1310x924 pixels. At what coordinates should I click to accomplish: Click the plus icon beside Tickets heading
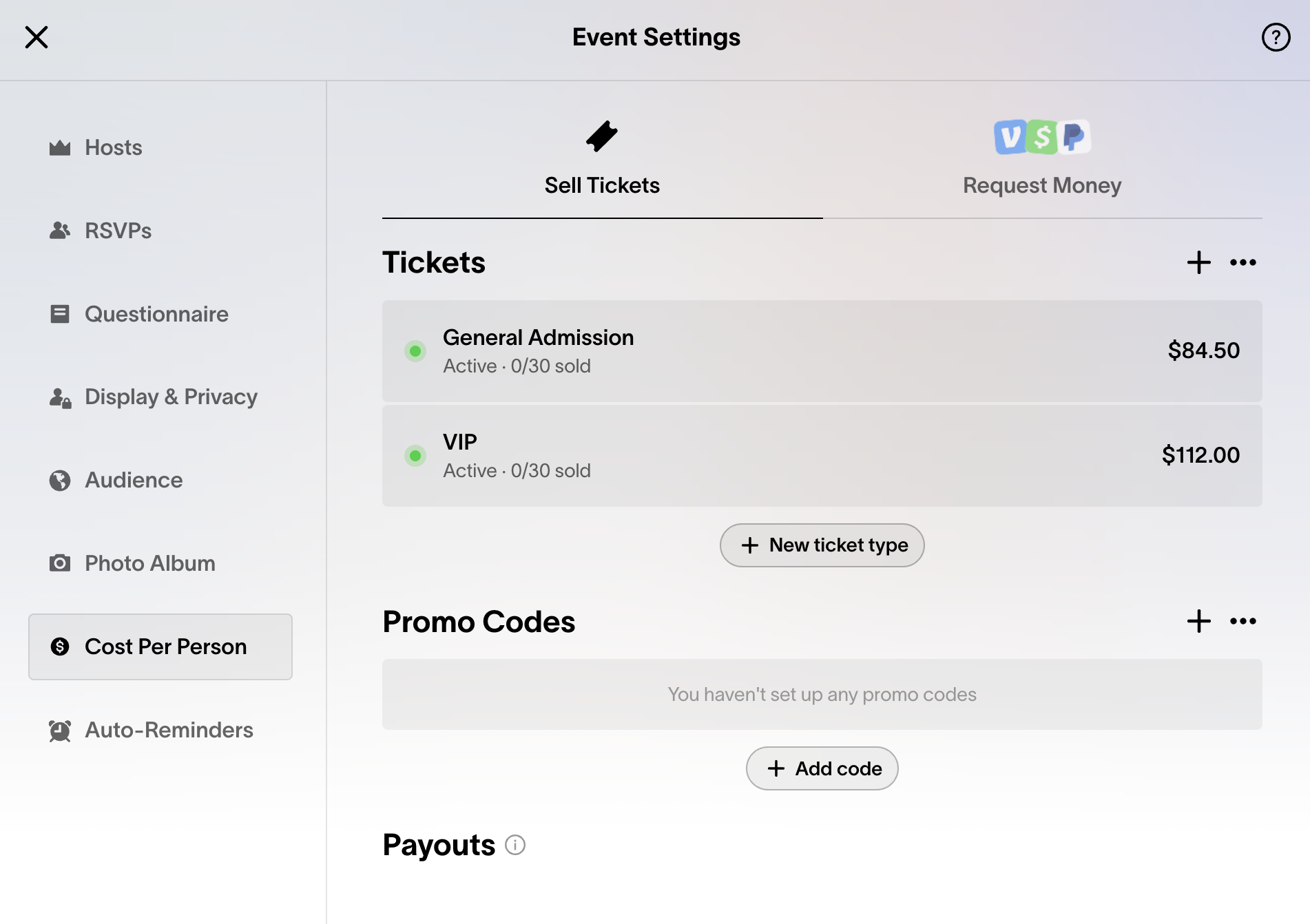[1198, 262]
